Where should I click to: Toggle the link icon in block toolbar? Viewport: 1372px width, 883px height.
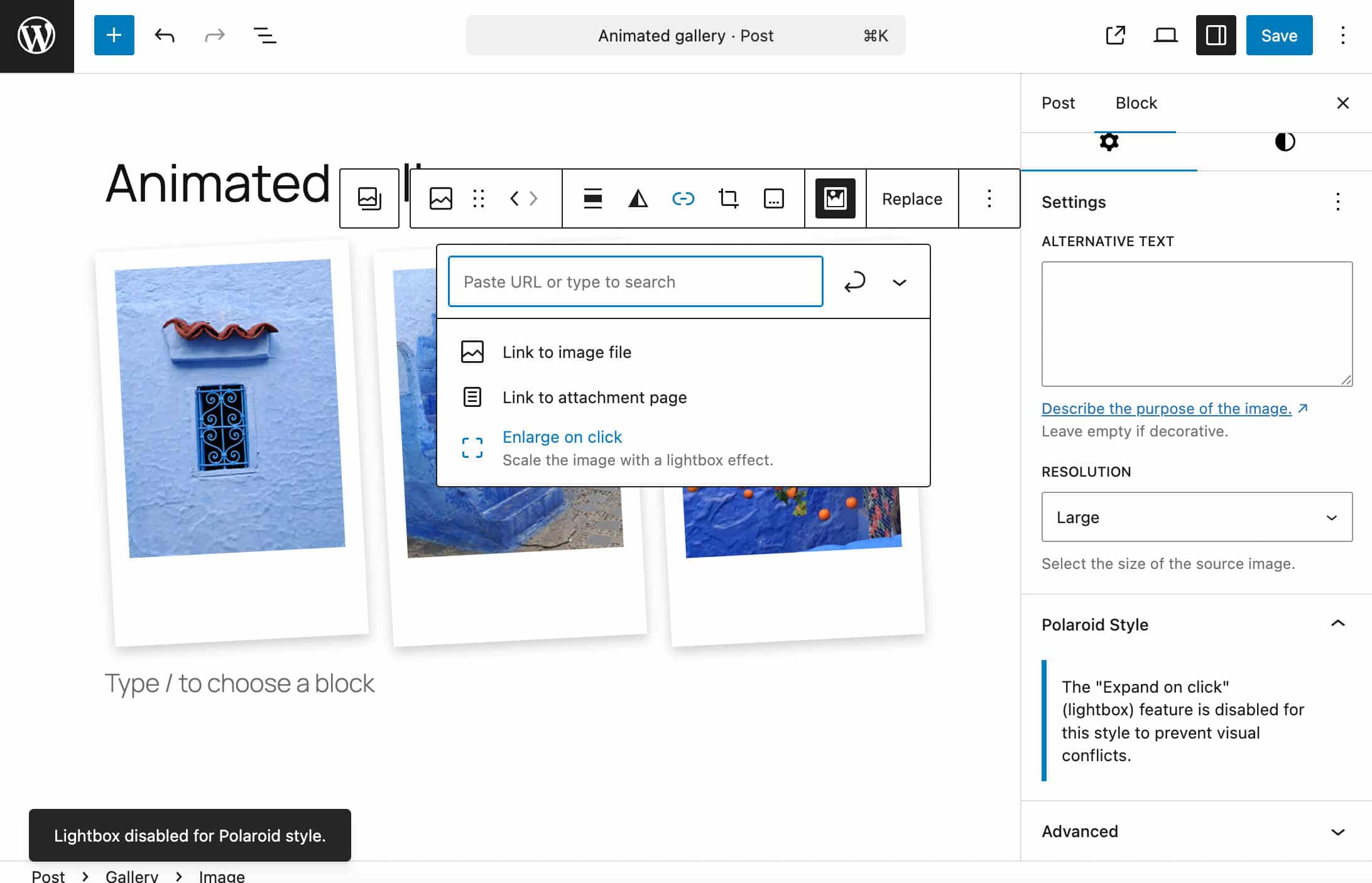point(683,198)
